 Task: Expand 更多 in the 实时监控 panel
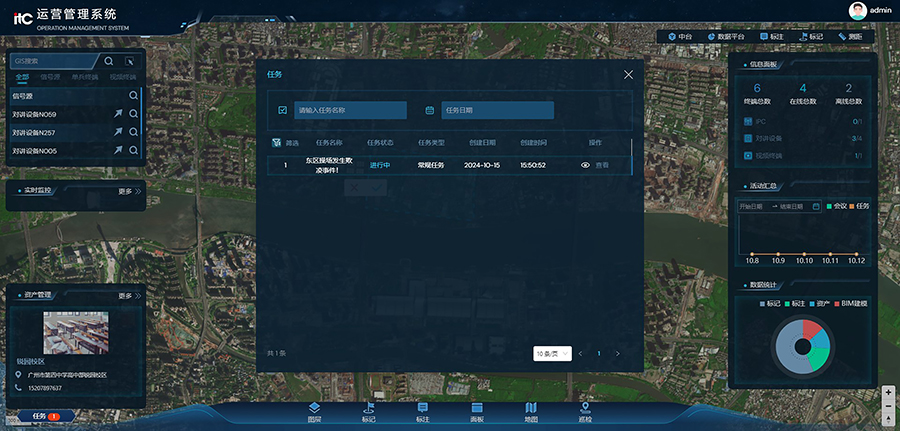point(129,190)
